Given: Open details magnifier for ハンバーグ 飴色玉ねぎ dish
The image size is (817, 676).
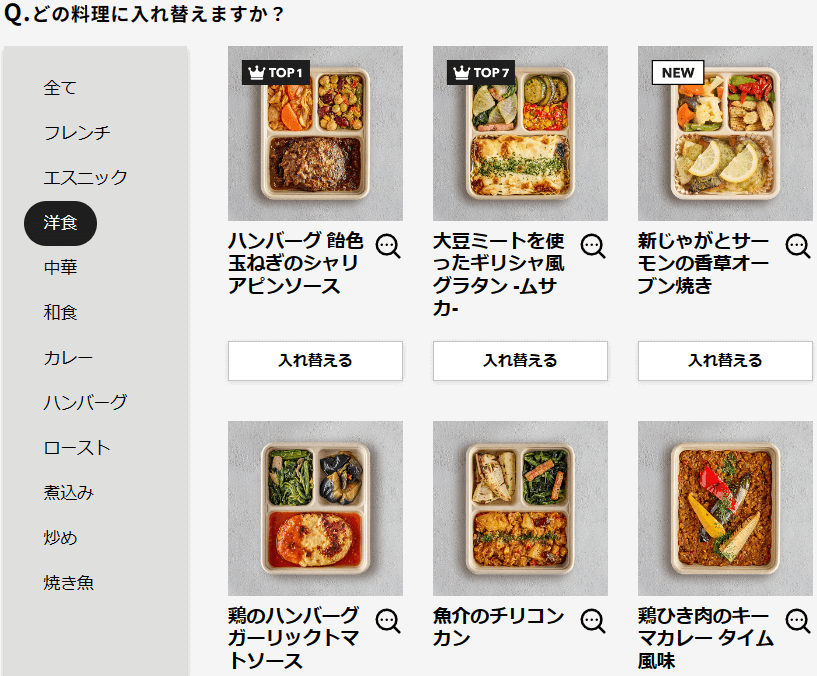Looking at the screenshot, I should pyautogui.click(x=388, y=246).
